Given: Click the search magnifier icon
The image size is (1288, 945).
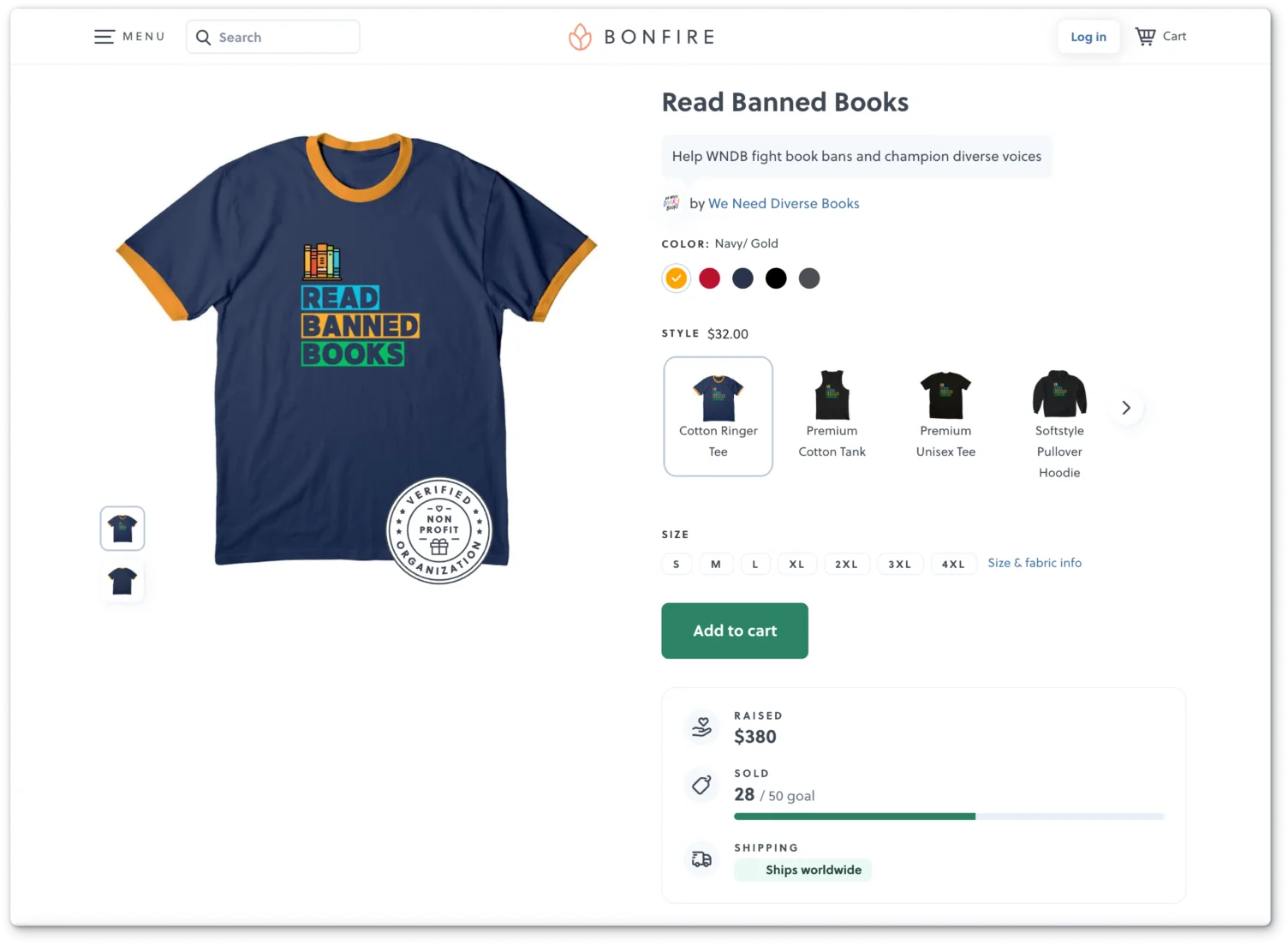Looking at the screenshot, I should [x=203, y=38].
